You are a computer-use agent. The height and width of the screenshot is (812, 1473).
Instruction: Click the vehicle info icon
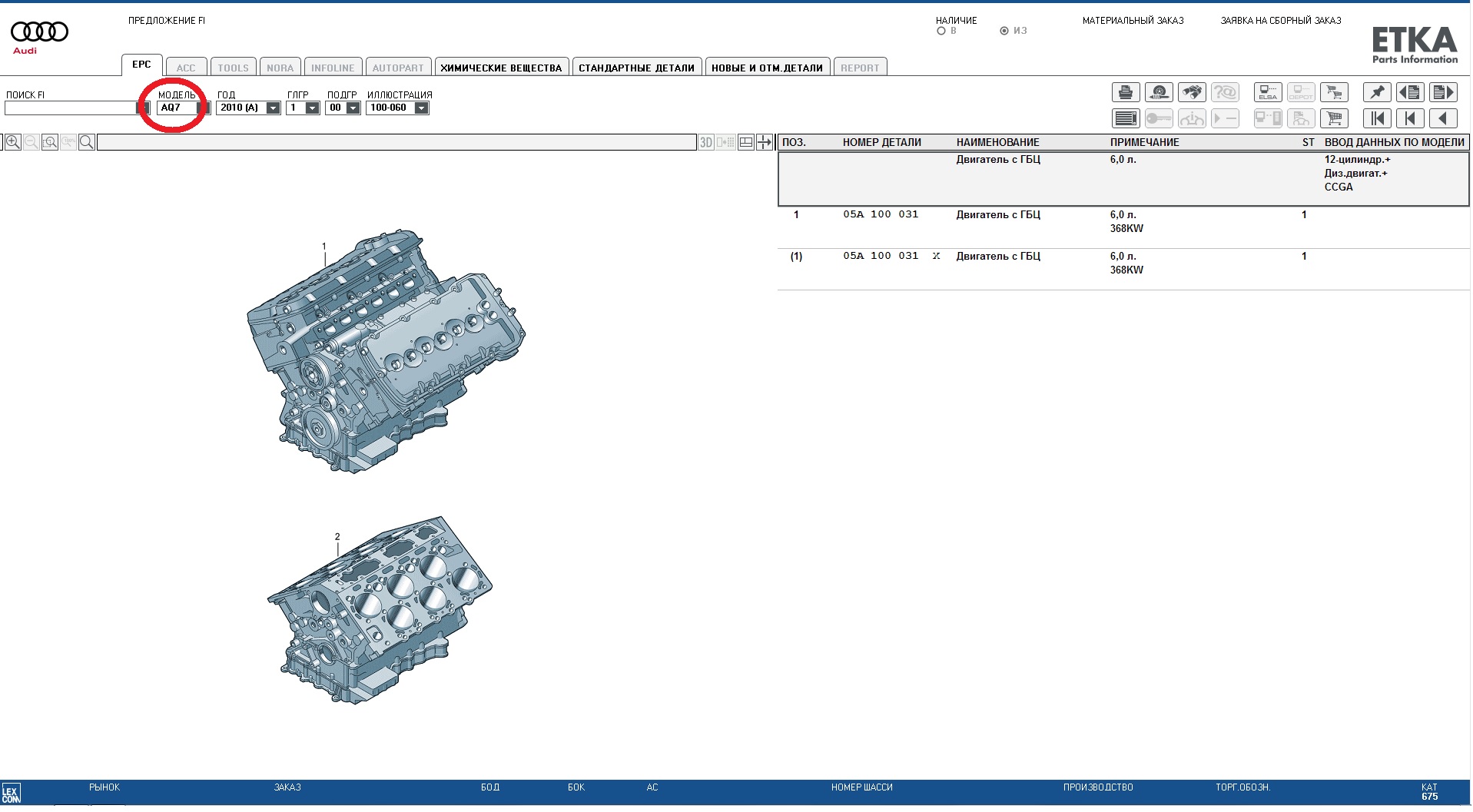(1192, 118)
